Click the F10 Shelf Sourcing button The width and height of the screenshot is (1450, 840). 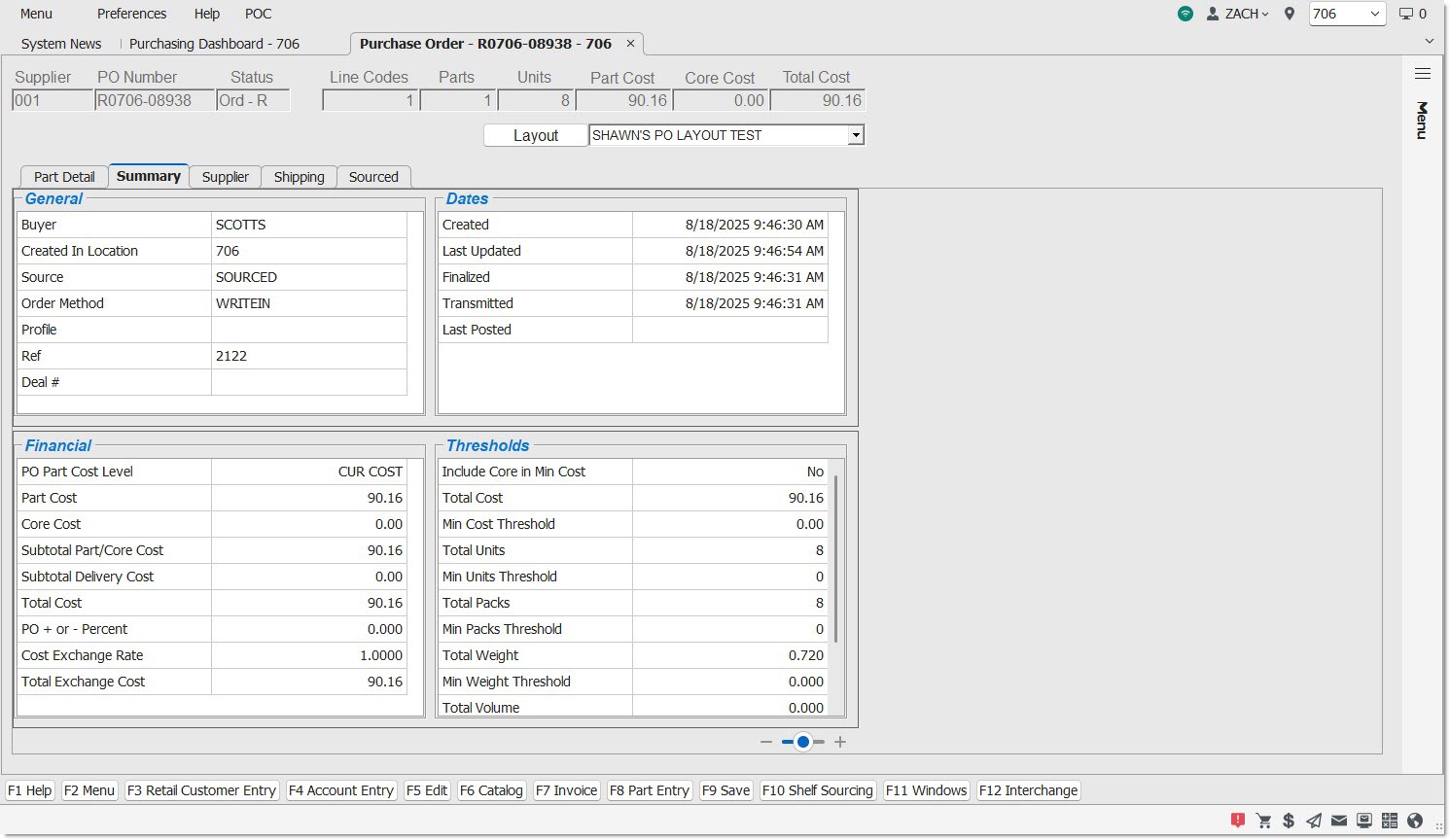pos(817,790)
